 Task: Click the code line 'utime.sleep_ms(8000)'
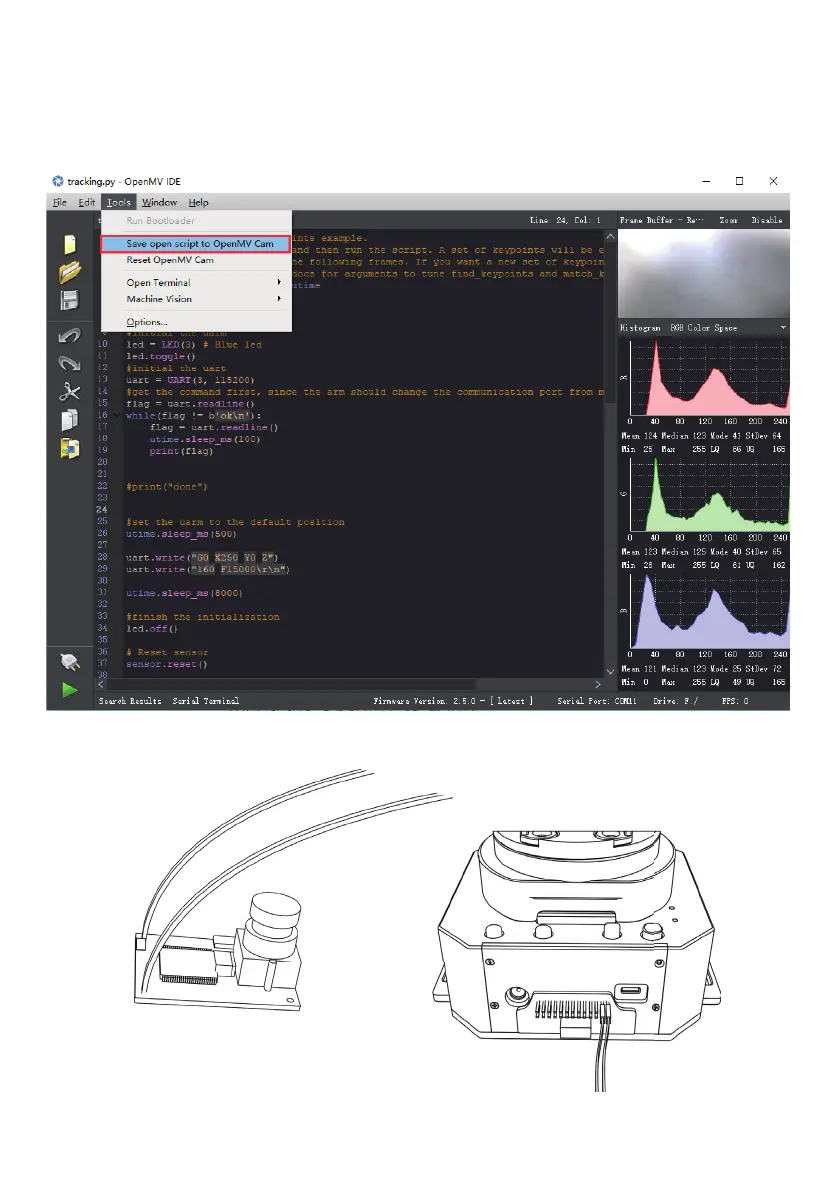pyautogui.click(x=184, y=593)
